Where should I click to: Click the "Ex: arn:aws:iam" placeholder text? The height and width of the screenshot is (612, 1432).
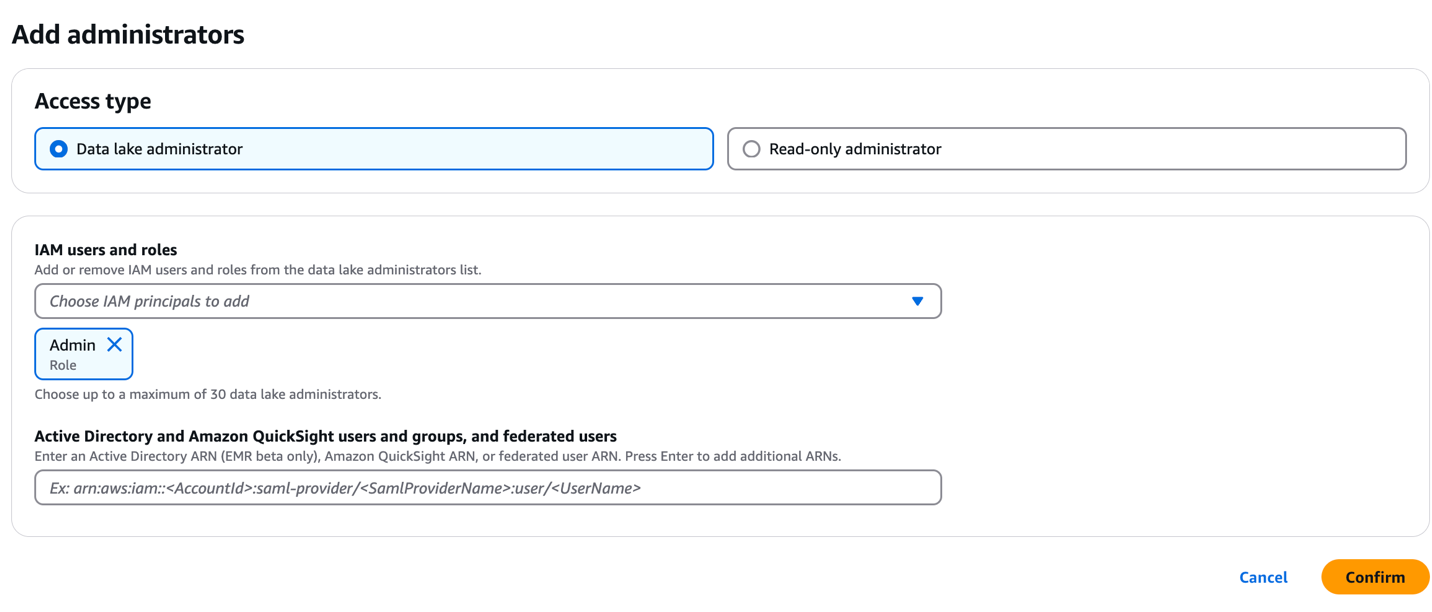345,488
